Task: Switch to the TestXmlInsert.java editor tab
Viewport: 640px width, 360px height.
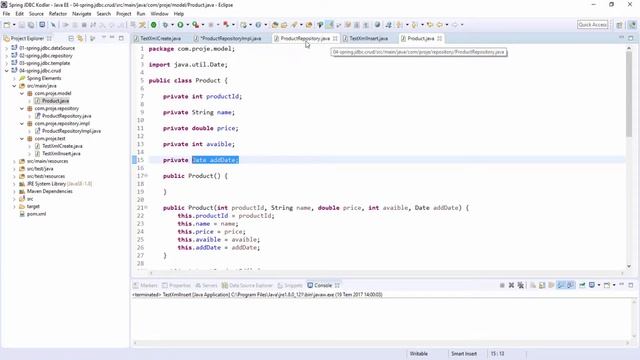Action: (x=369, y=38)
